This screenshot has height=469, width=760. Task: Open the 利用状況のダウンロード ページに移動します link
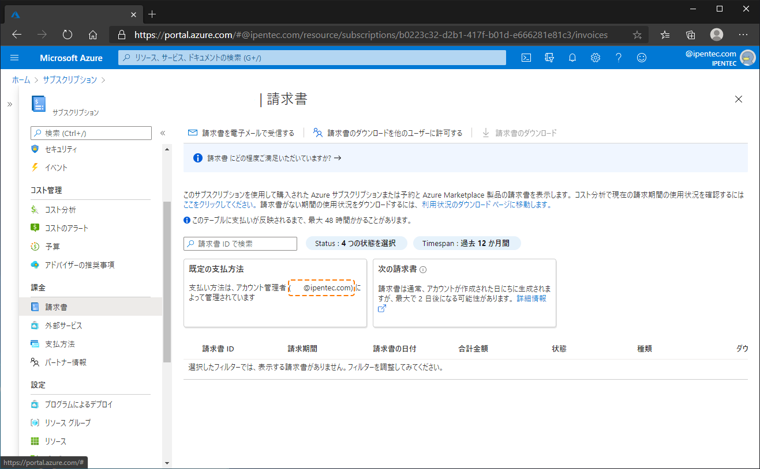click(x=486, y=204)
